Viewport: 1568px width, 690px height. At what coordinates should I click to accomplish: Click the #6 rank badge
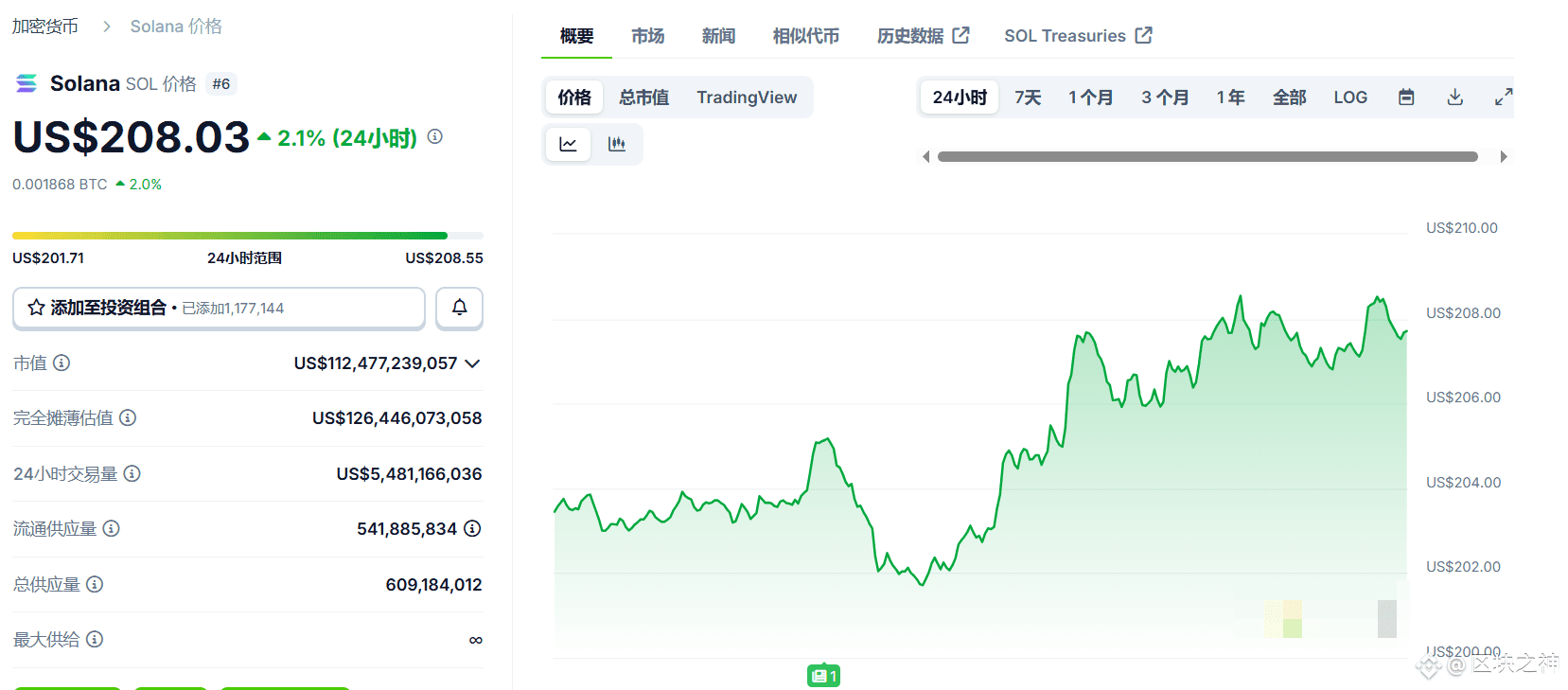pos(221,83)
